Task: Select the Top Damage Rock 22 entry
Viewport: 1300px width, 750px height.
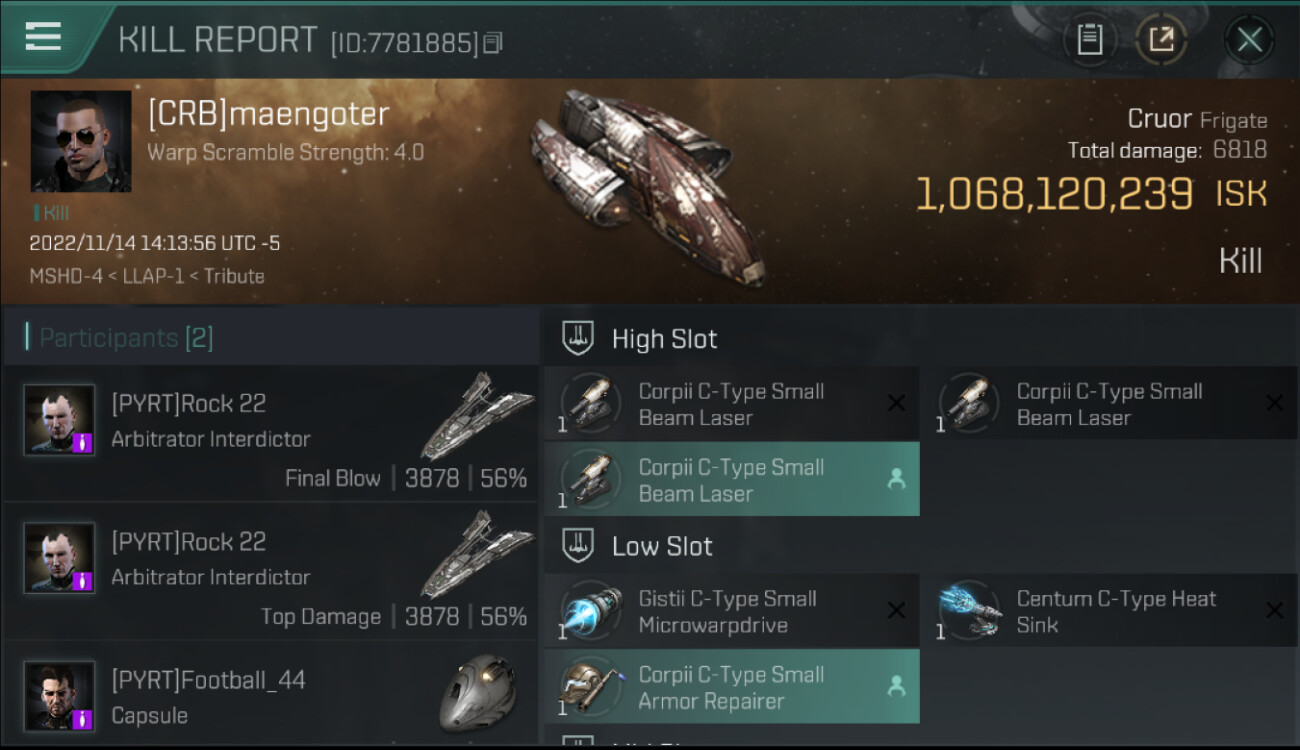Action: 271,571
